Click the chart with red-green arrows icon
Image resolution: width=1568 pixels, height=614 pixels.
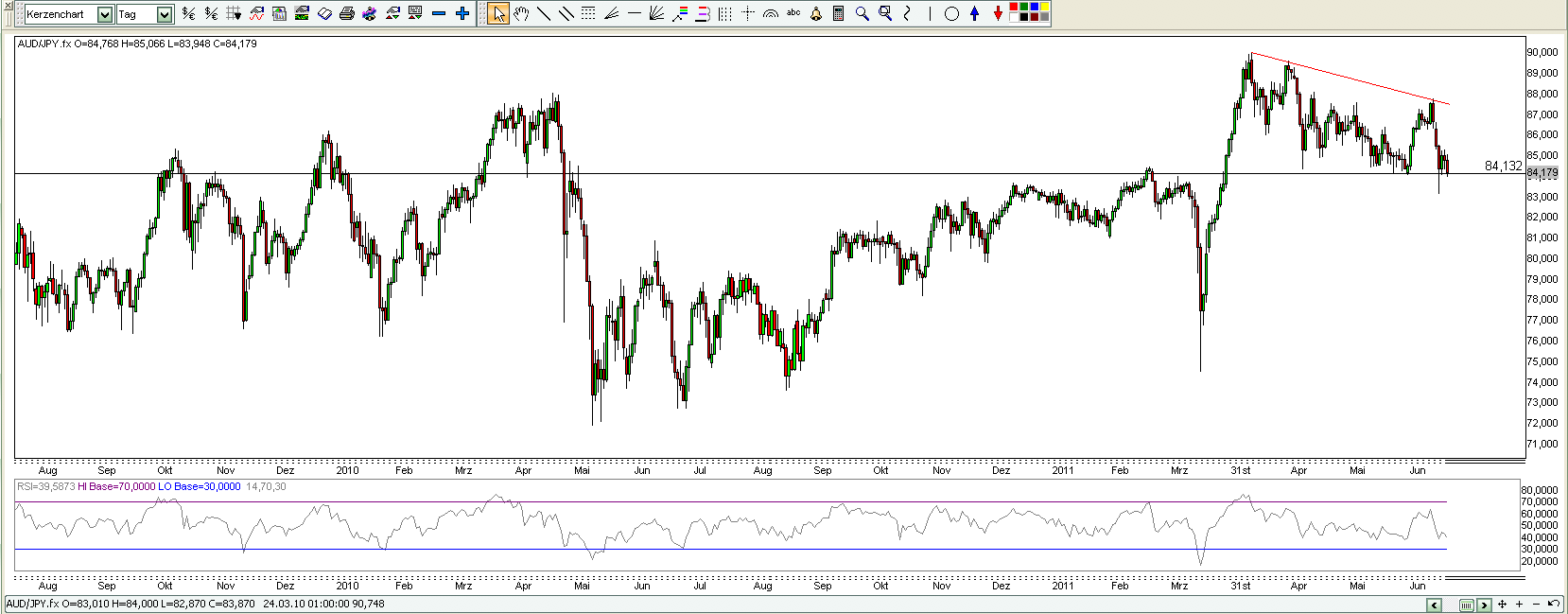[x=392, y=13]
